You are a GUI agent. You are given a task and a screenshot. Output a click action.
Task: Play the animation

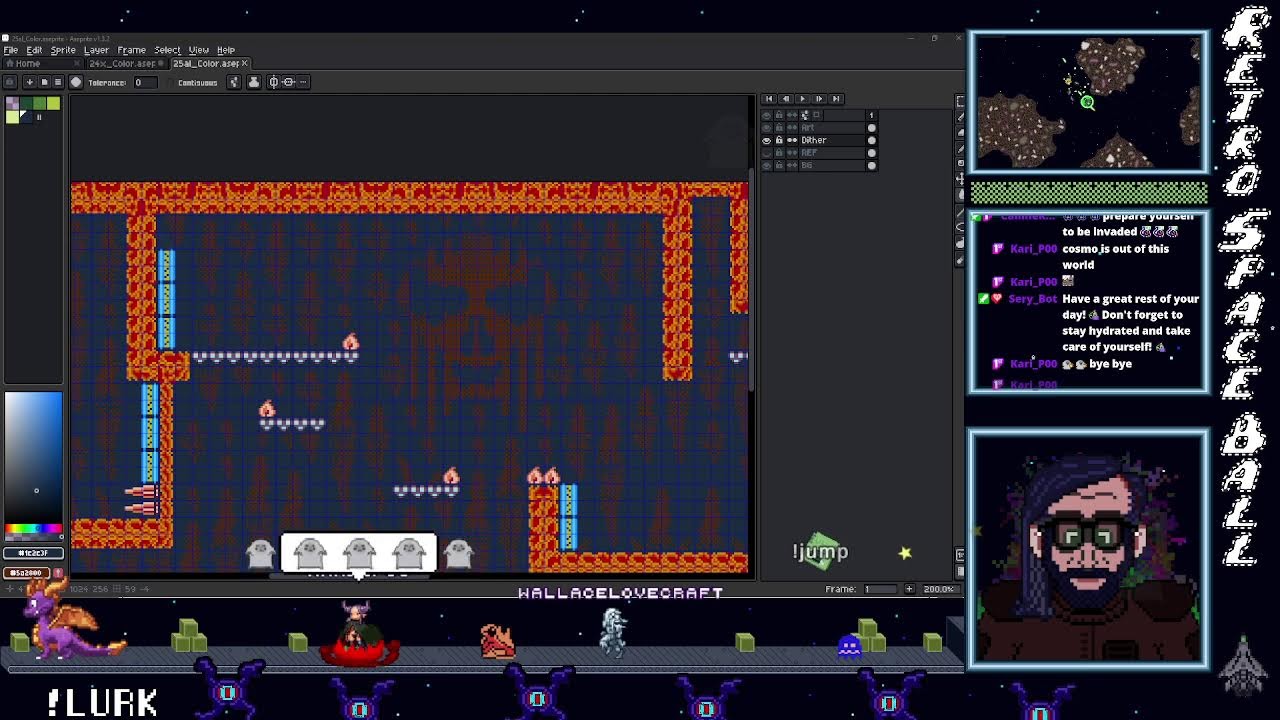[803, 99]
